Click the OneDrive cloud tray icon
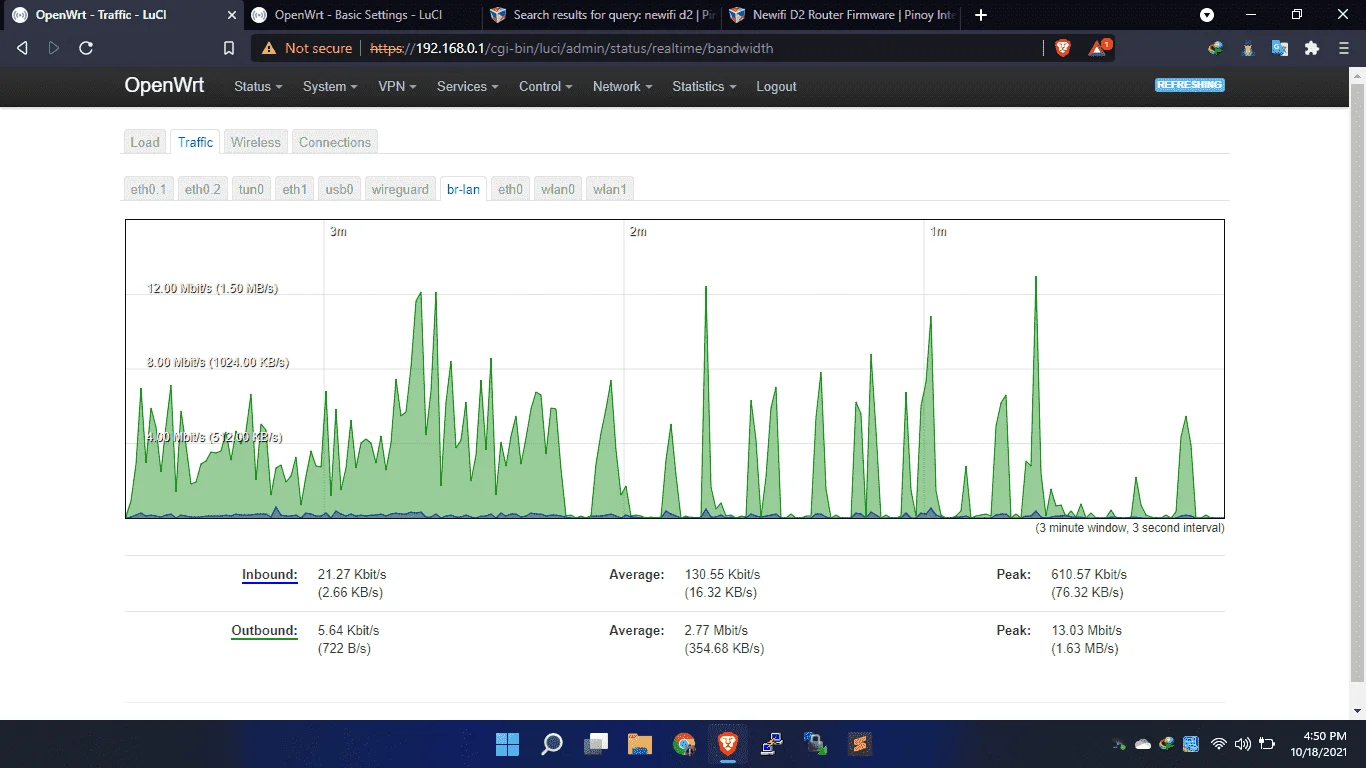The image size is (1366, 768). click(x=1143, y=744)
